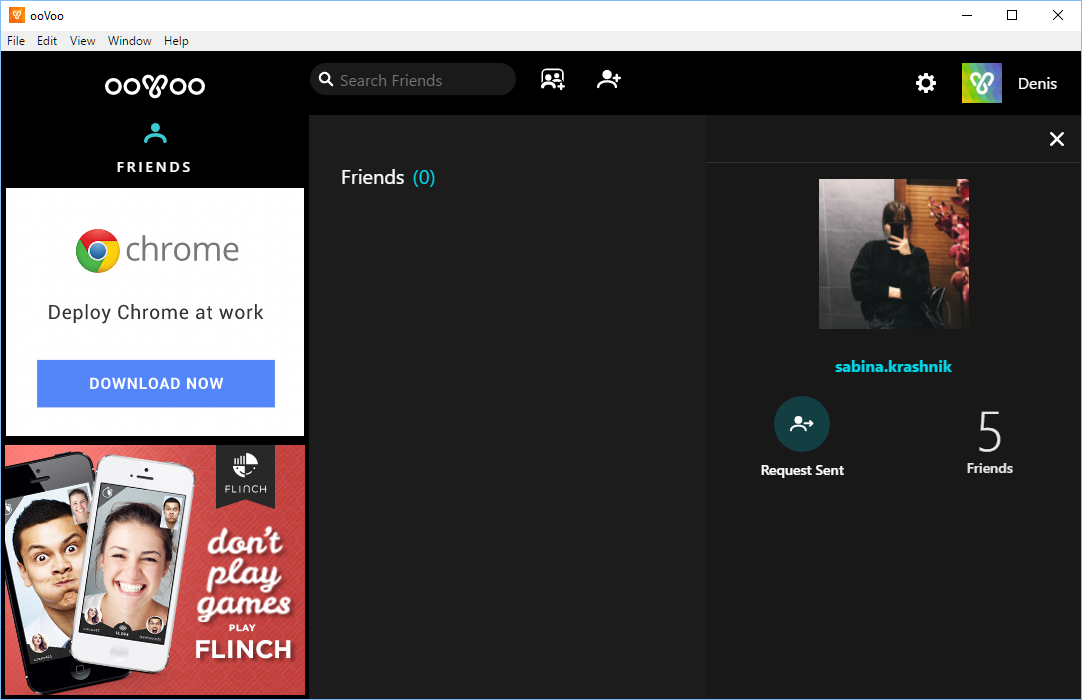
Task: Maximize the ooVoo window
Action: tap(1012, 15)
